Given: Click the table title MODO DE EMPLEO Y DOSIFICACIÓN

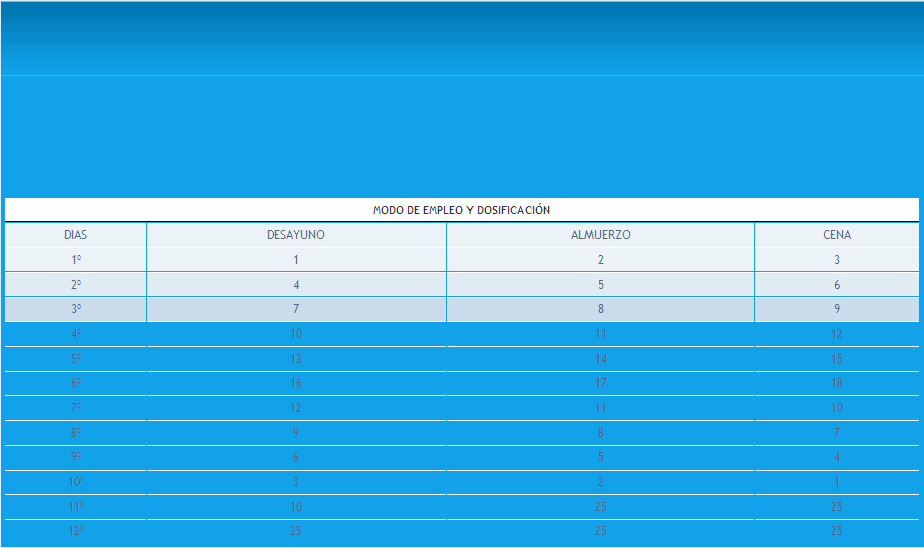Looking at the screenshot, I should tap(461, 210).
